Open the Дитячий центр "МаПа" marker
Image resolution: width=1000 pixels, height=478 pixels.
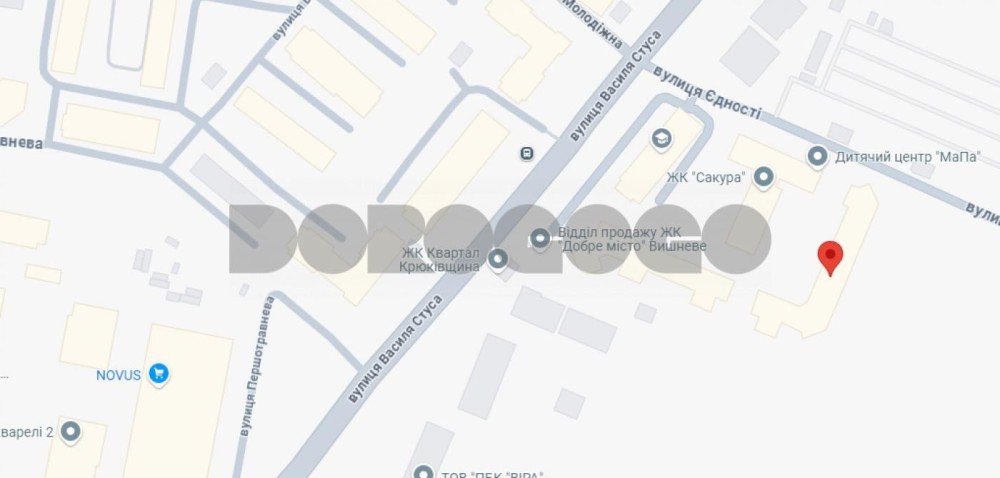pos(817,156)
